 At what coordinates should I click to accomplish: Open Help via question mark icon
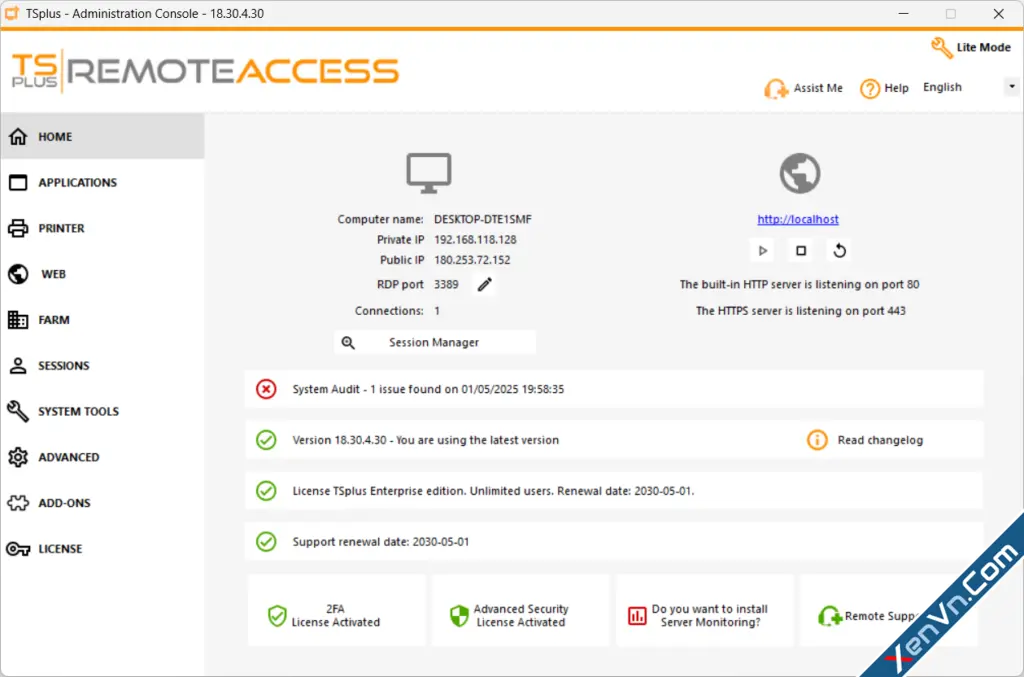click(x=869, y=88)
